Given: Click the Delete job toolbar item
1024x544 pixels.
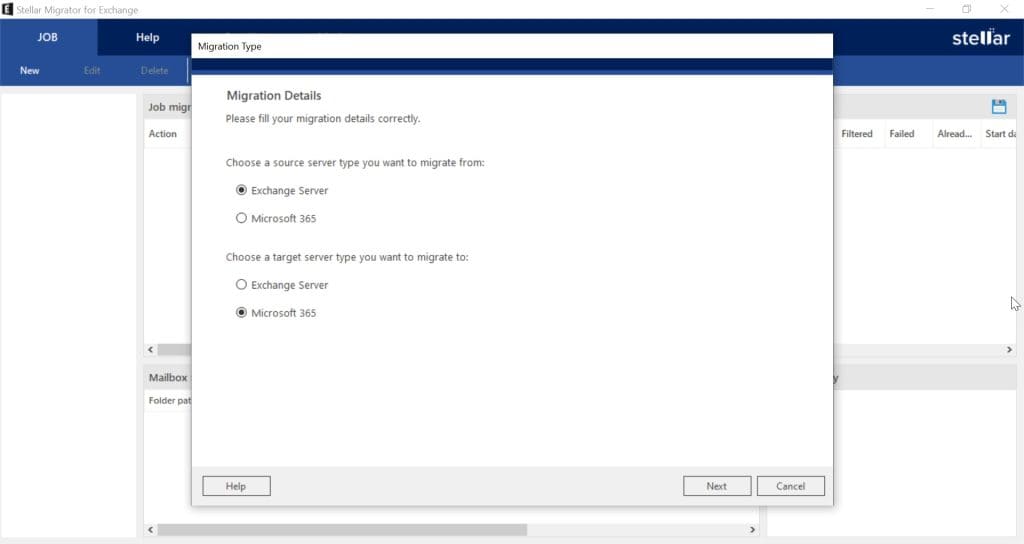Looking at the screenshot, I should point(155,71).
